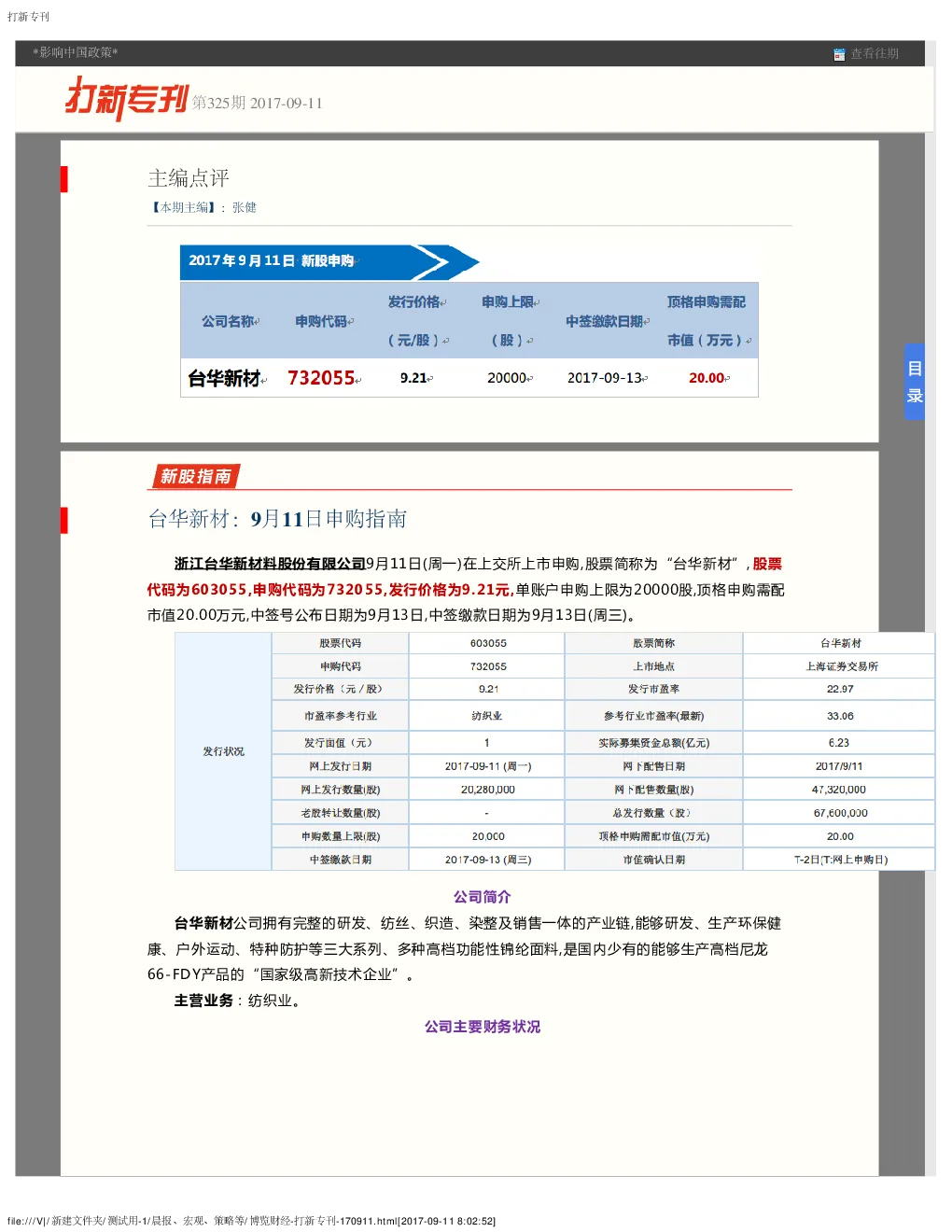This screenshot has height=1232, width=952.
Task: Click the T-2日(T:网上申购日) cell
Action: point(841,860)
